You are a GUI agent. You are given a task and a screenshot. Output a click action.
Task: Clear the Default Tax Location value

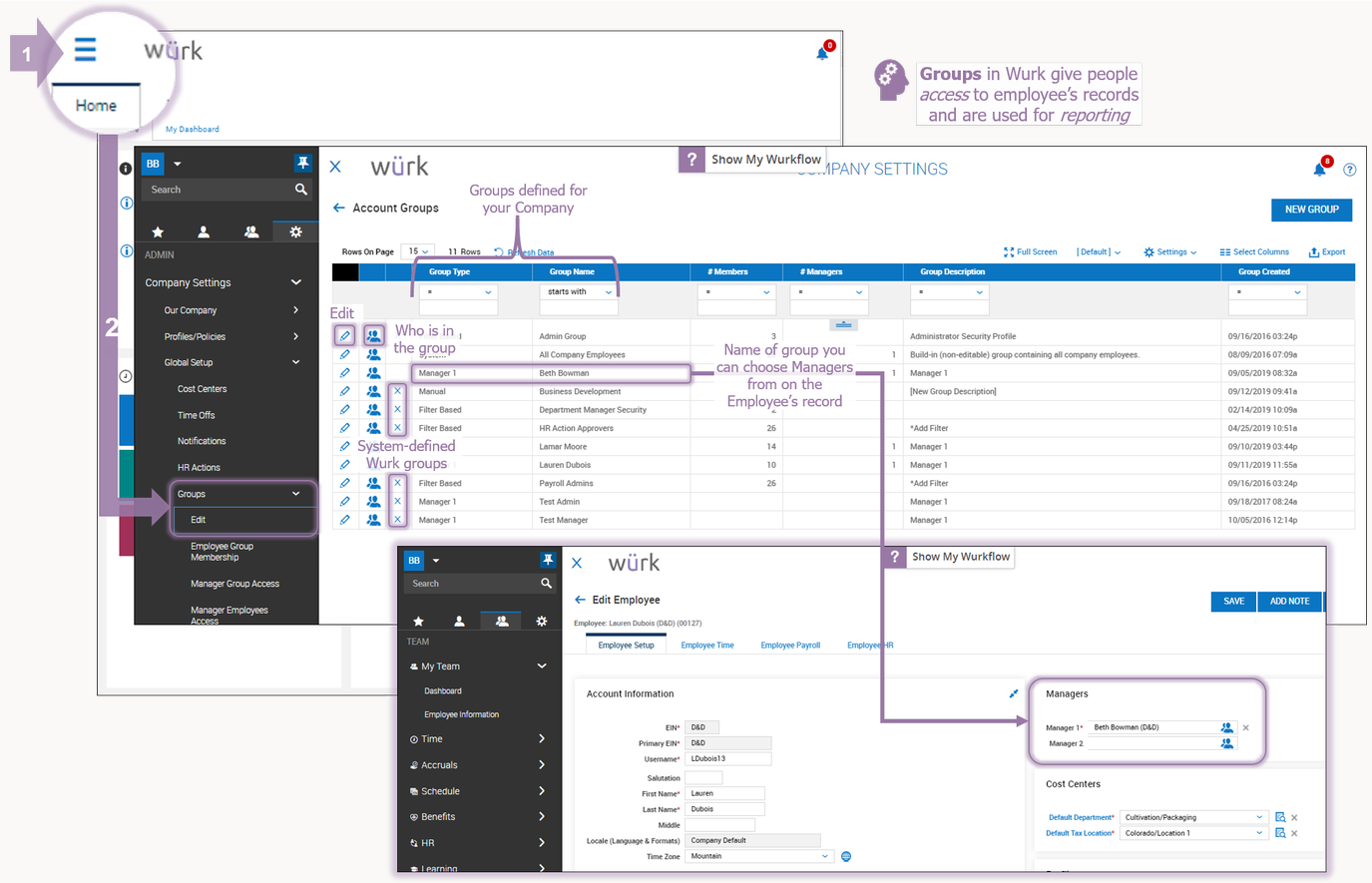1294,833
